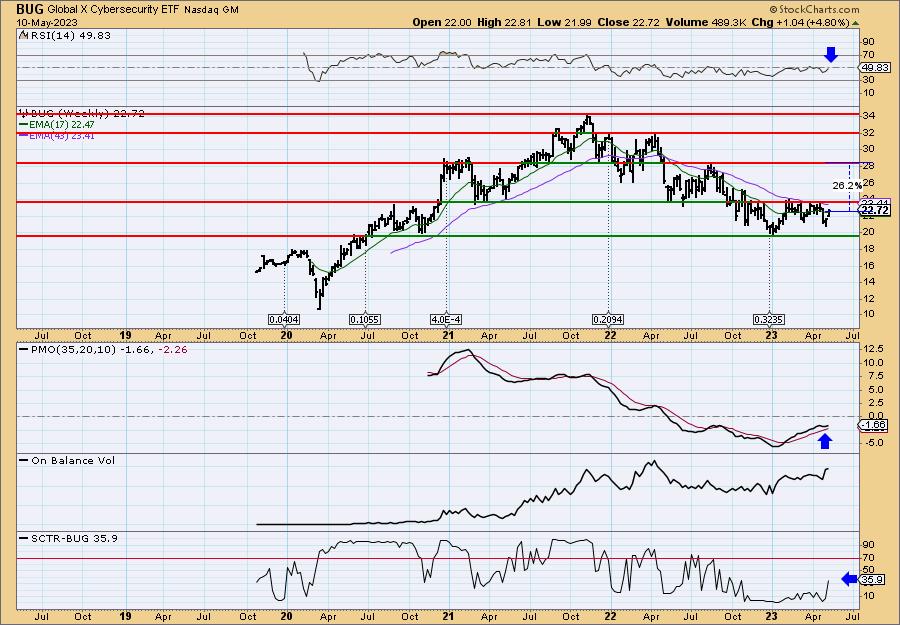Click the On Balance Vol legend
The width and height of the screenshot is (900, 625).
click(x=67, y=460)
